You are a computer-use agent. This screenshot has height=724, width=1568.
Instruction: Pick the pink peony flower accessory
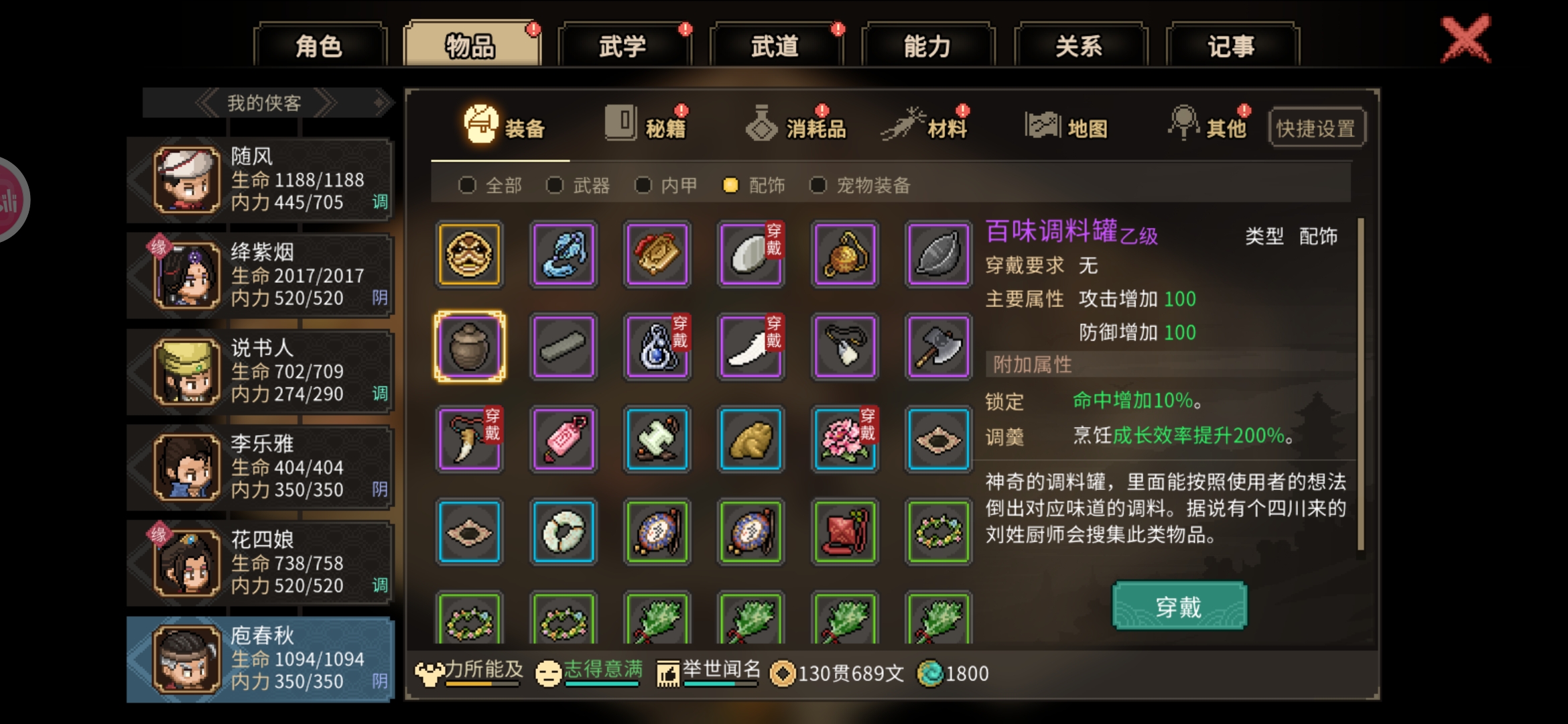pos(844,440)
